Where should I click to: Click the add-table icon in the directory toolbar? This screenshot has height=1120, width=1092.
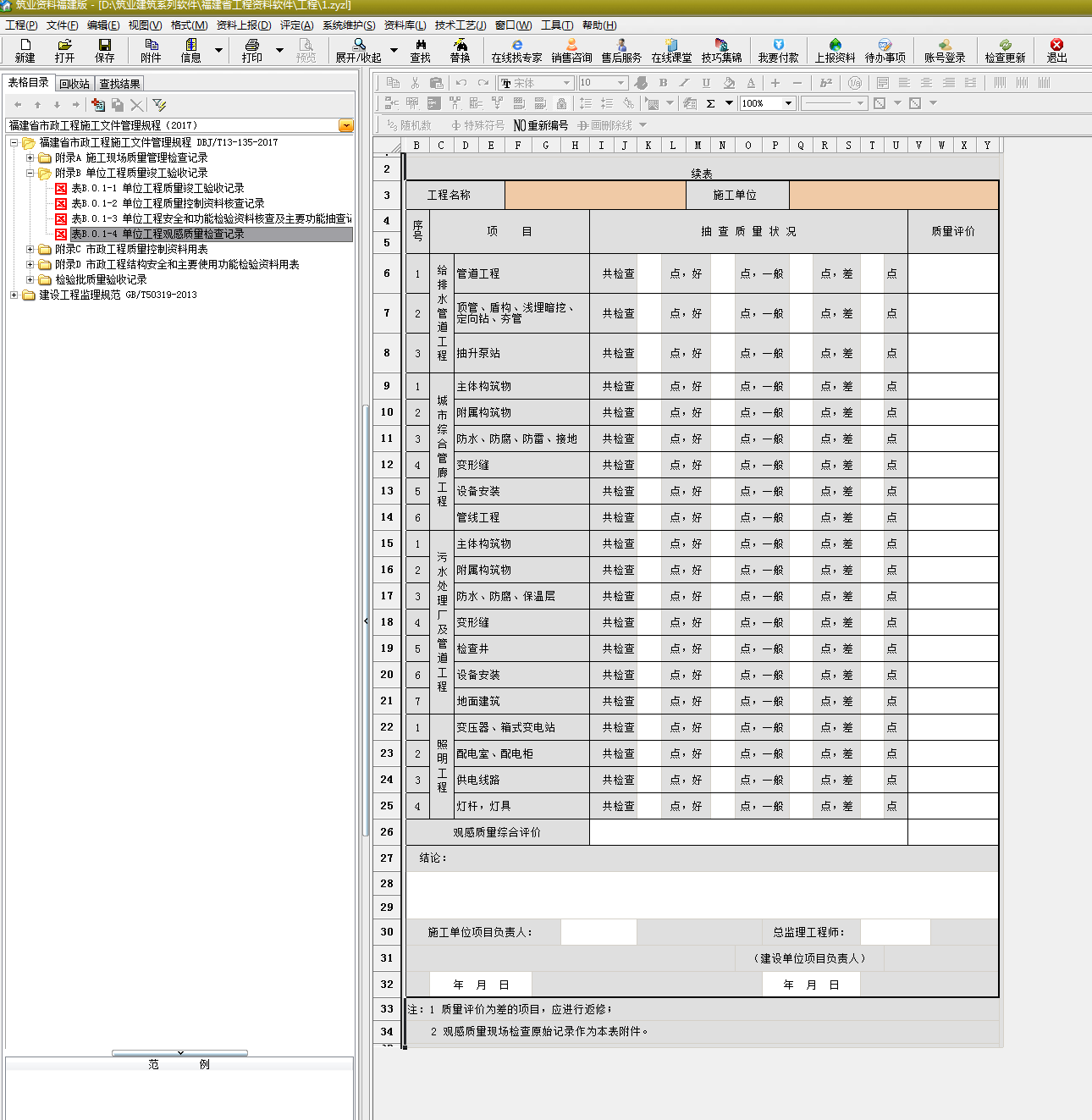(98, 104)
